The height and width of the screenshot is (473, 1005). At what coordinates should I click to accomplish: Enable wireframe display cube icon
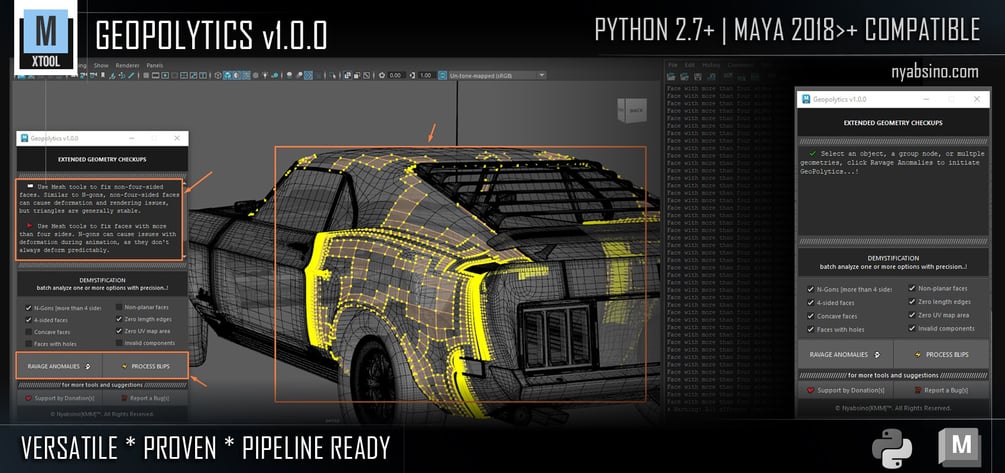pyautogui.click(x=217, y=75)
